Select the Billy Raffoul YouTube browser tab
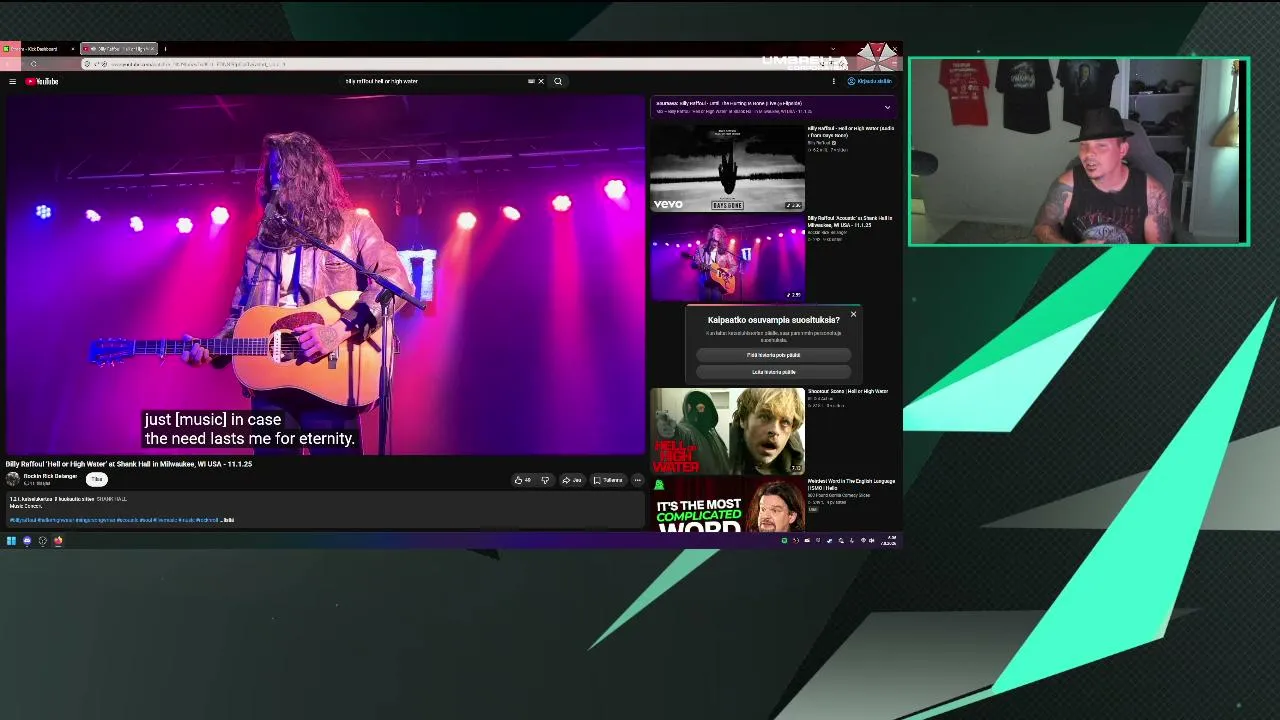The width and height of the screenshot is (1280, 720). 118,48
